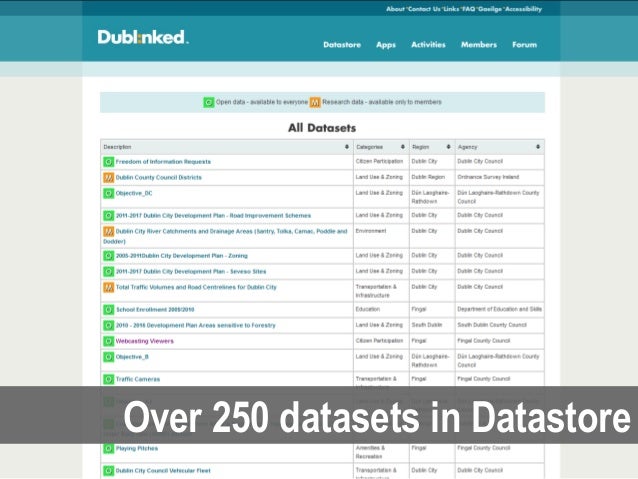
Task: Click the orange Research data legend icon
Action: (x=315, y=102)
